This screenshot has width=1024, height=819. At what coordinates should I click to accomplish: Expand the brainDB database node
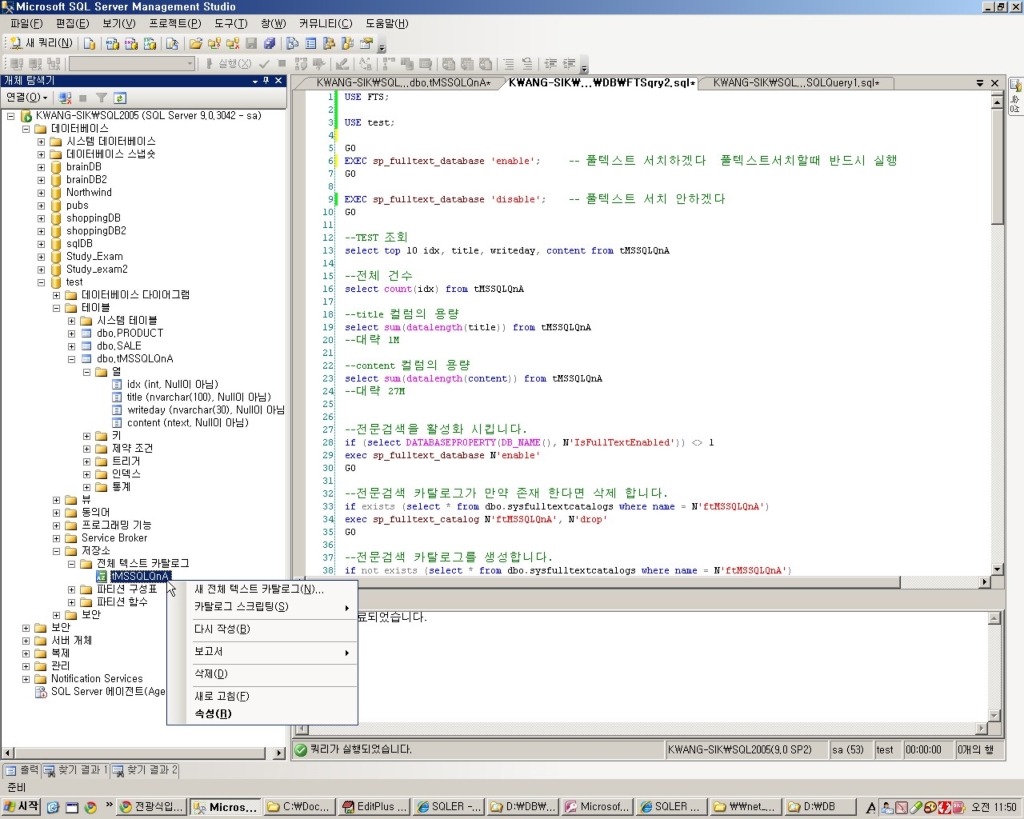click(x=41, y=167)
